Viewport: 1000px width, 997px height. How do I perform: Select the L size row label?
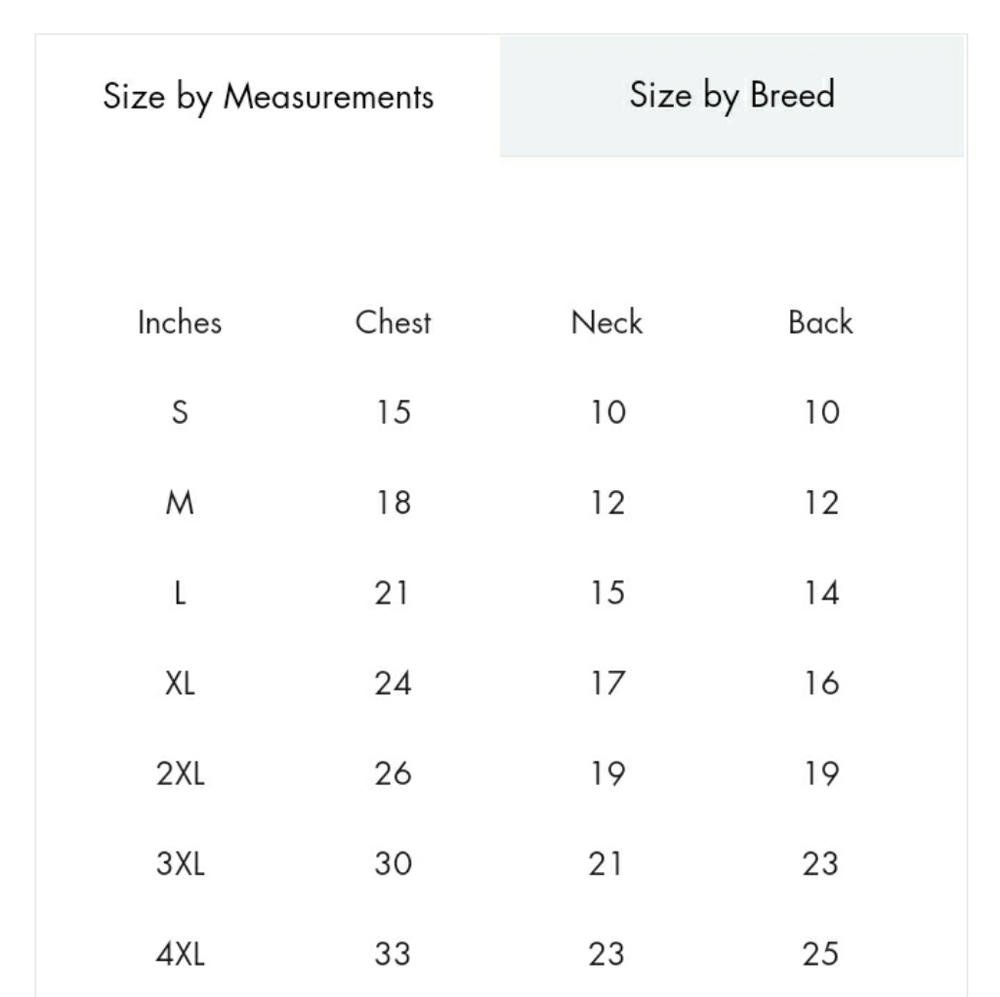tap(180, 593)
